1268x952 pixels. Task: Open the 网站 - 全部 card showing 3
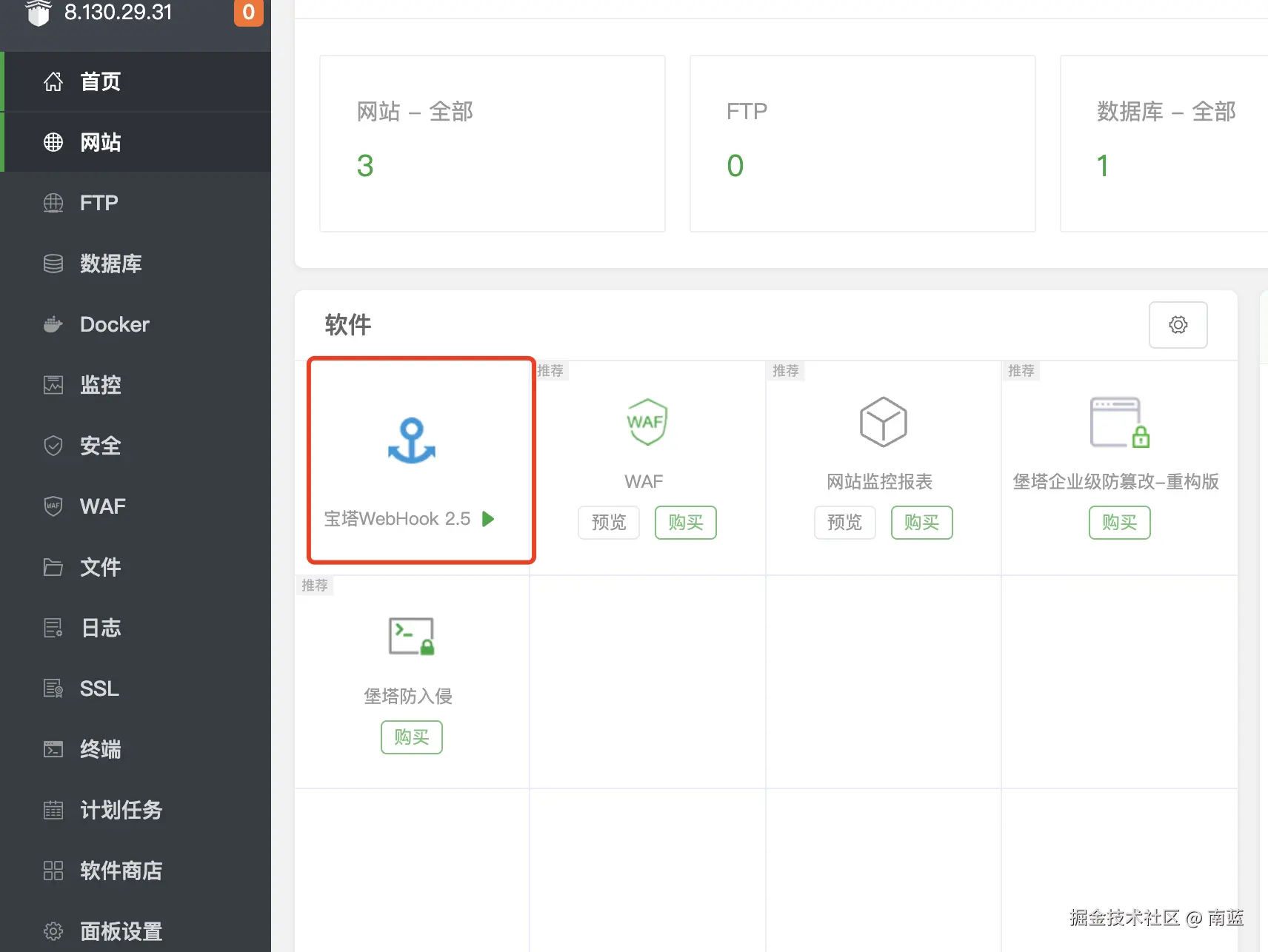[493, 144]
